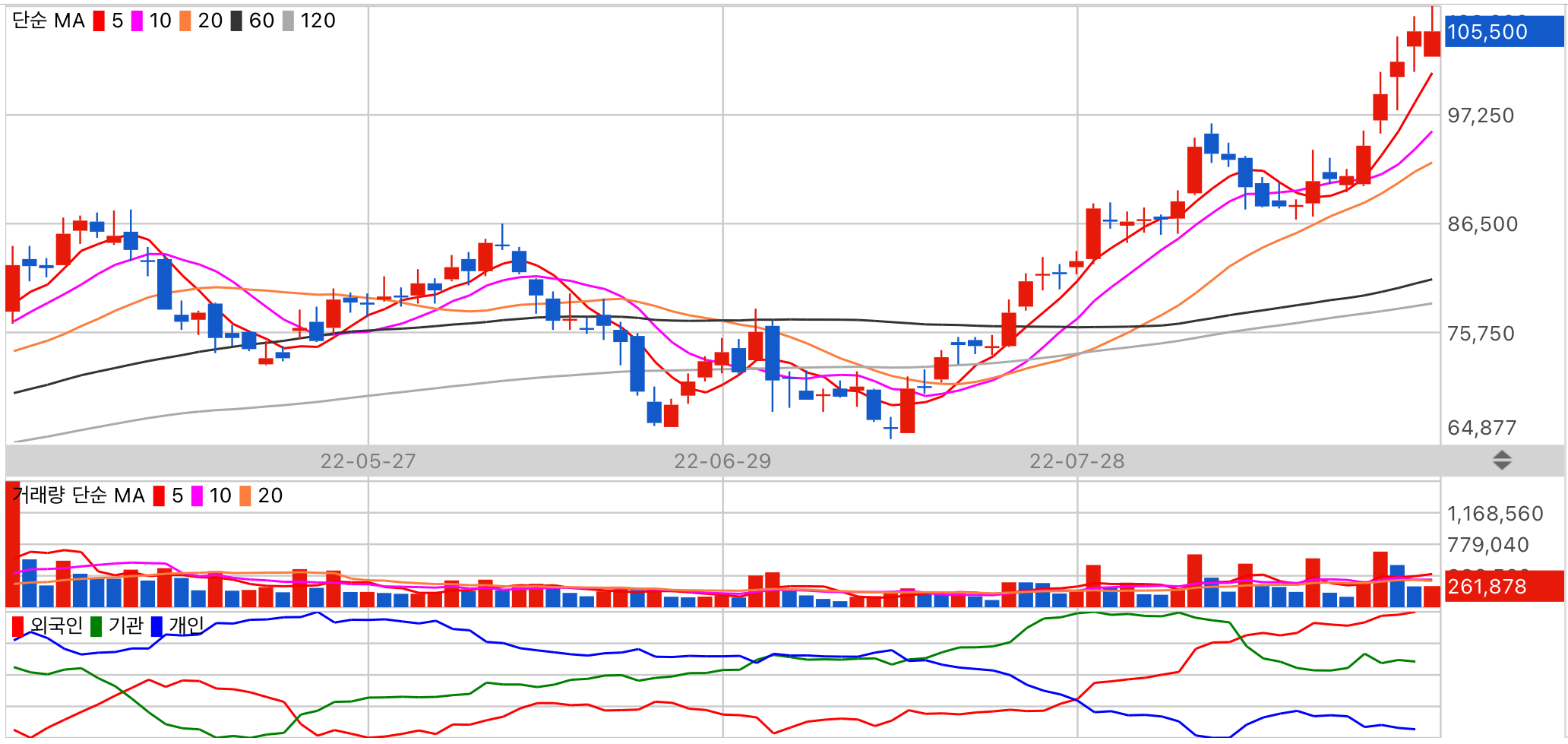Click the orange 20-day price MA swatch
Viewport: 1568px width, 744px height.
pyautogui.click(x=185, y=21)
